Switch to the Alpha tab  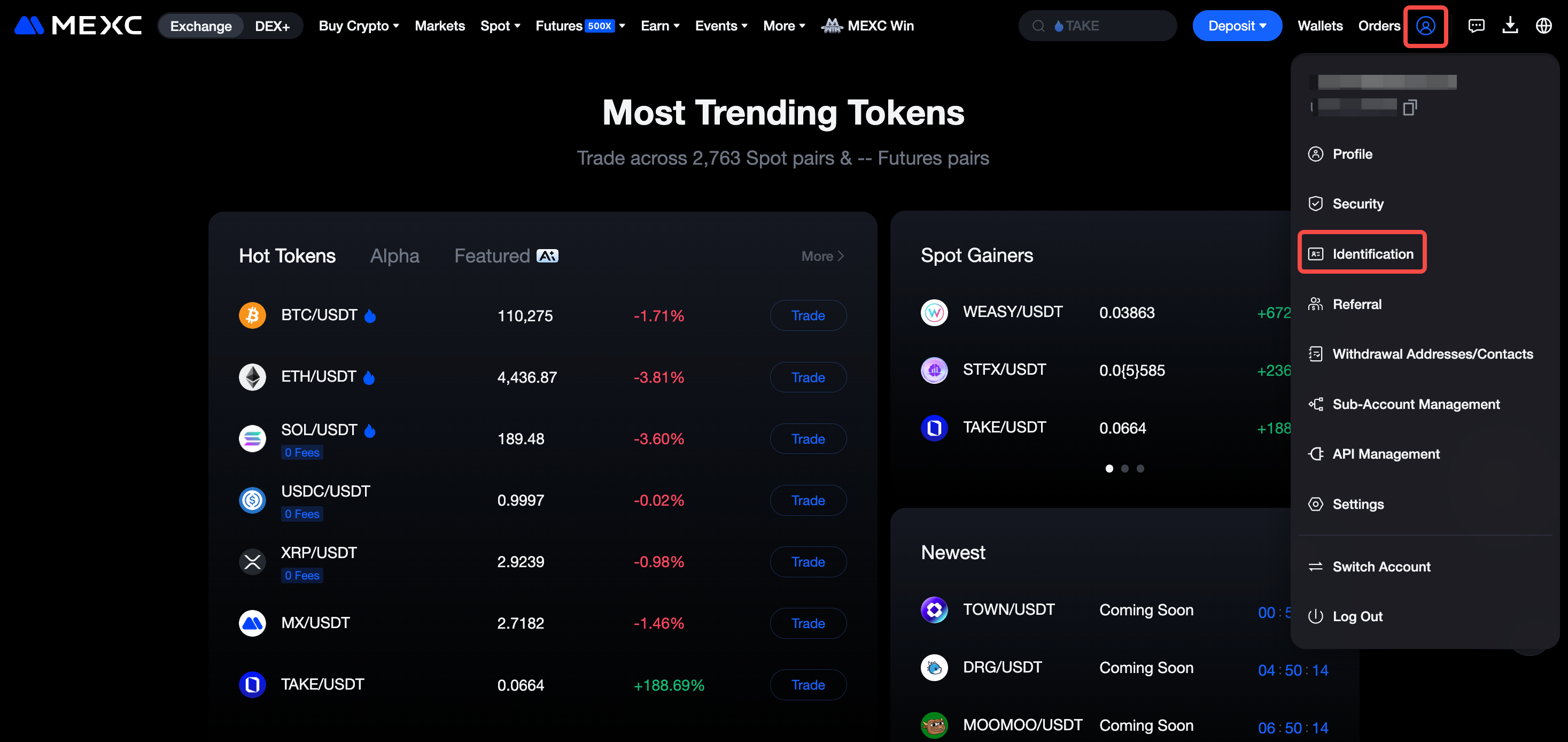[394, 256]
